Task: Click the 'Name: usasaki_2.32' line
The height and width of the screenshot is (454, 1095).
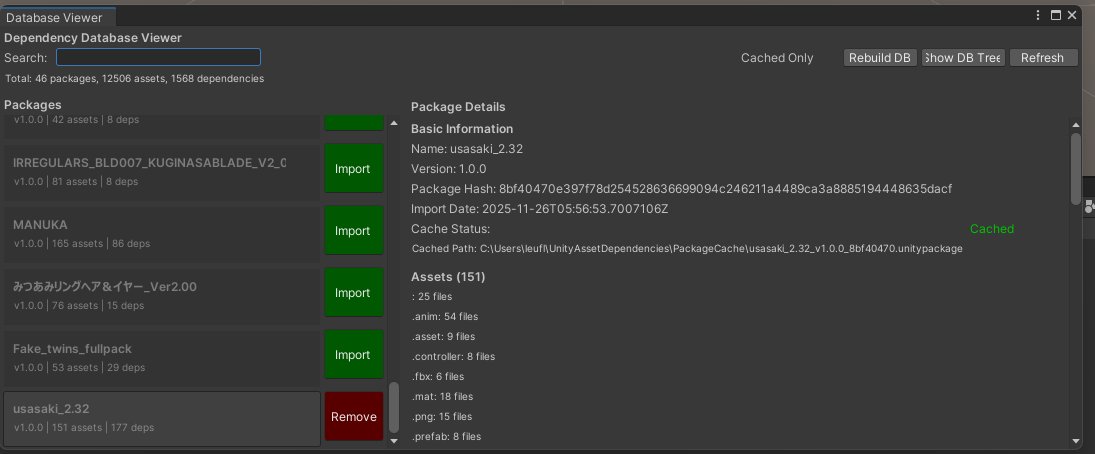Action: (x=466, y=149)
